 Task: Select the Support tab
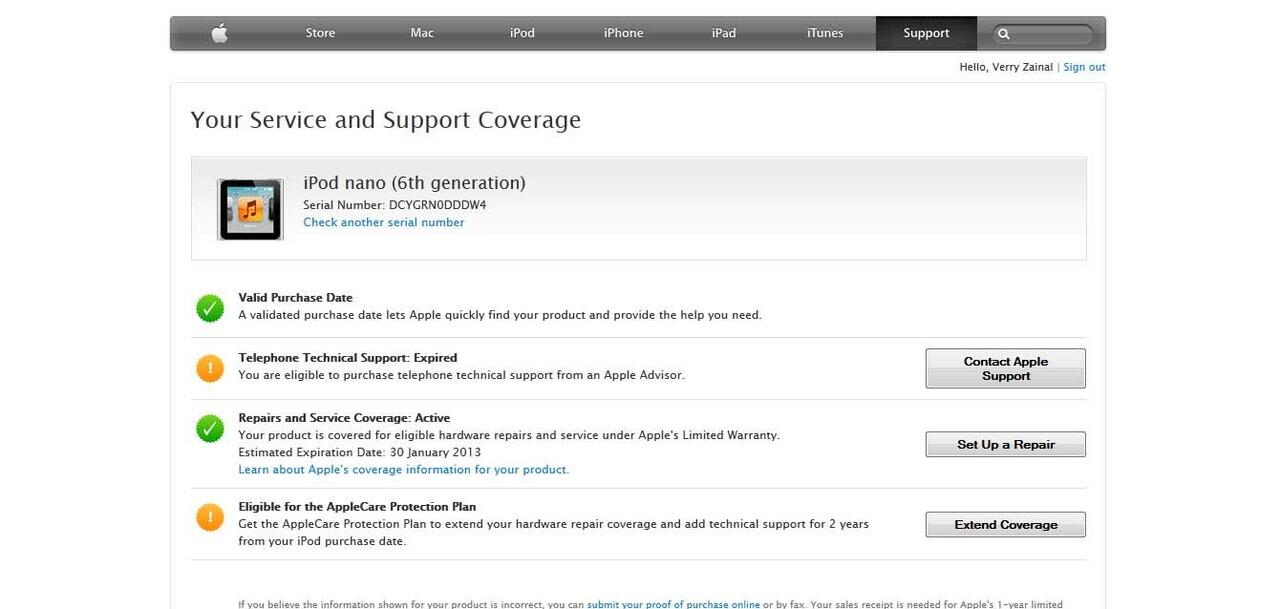(926, 33)
